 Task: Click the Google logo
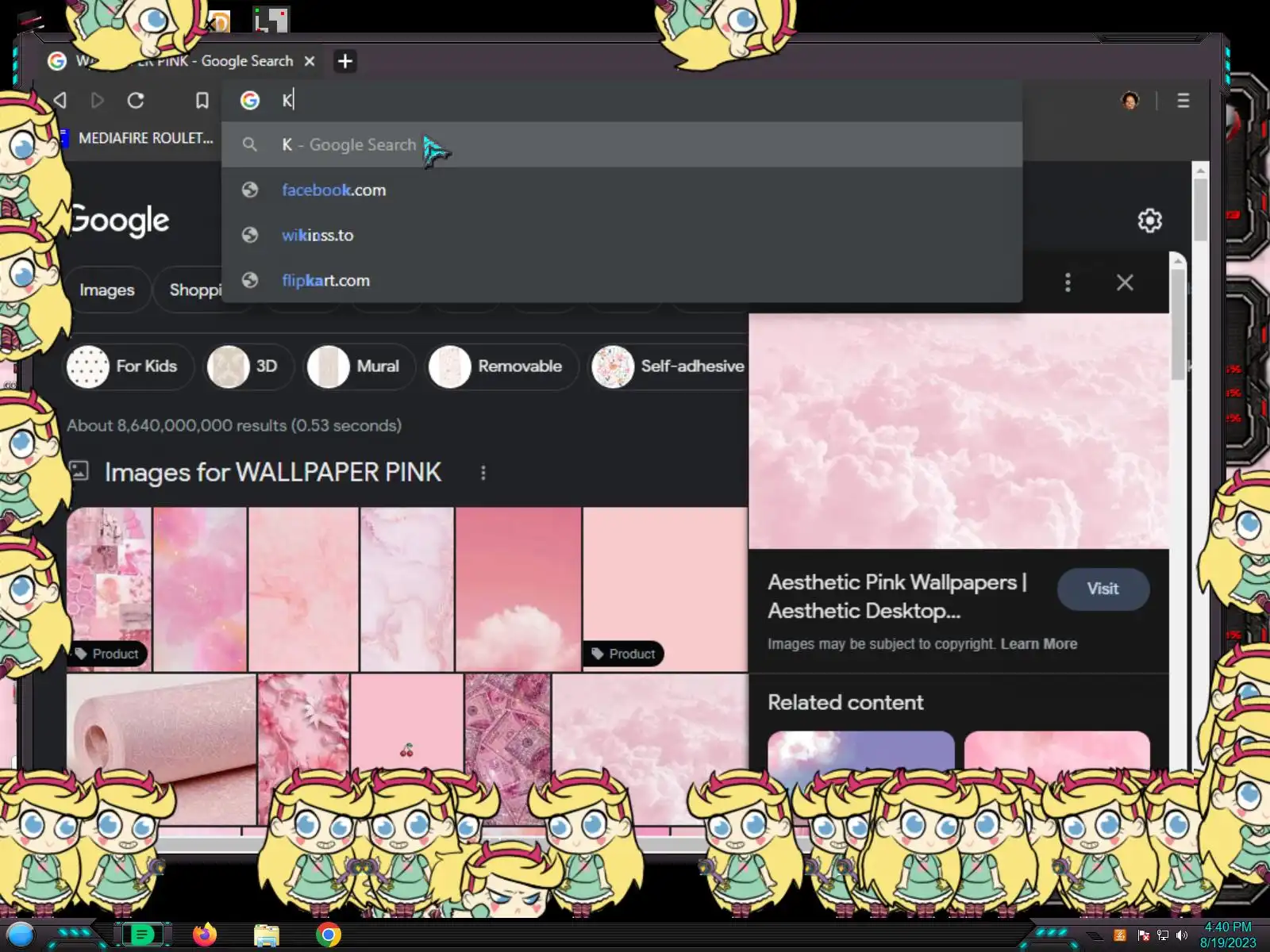119,221
